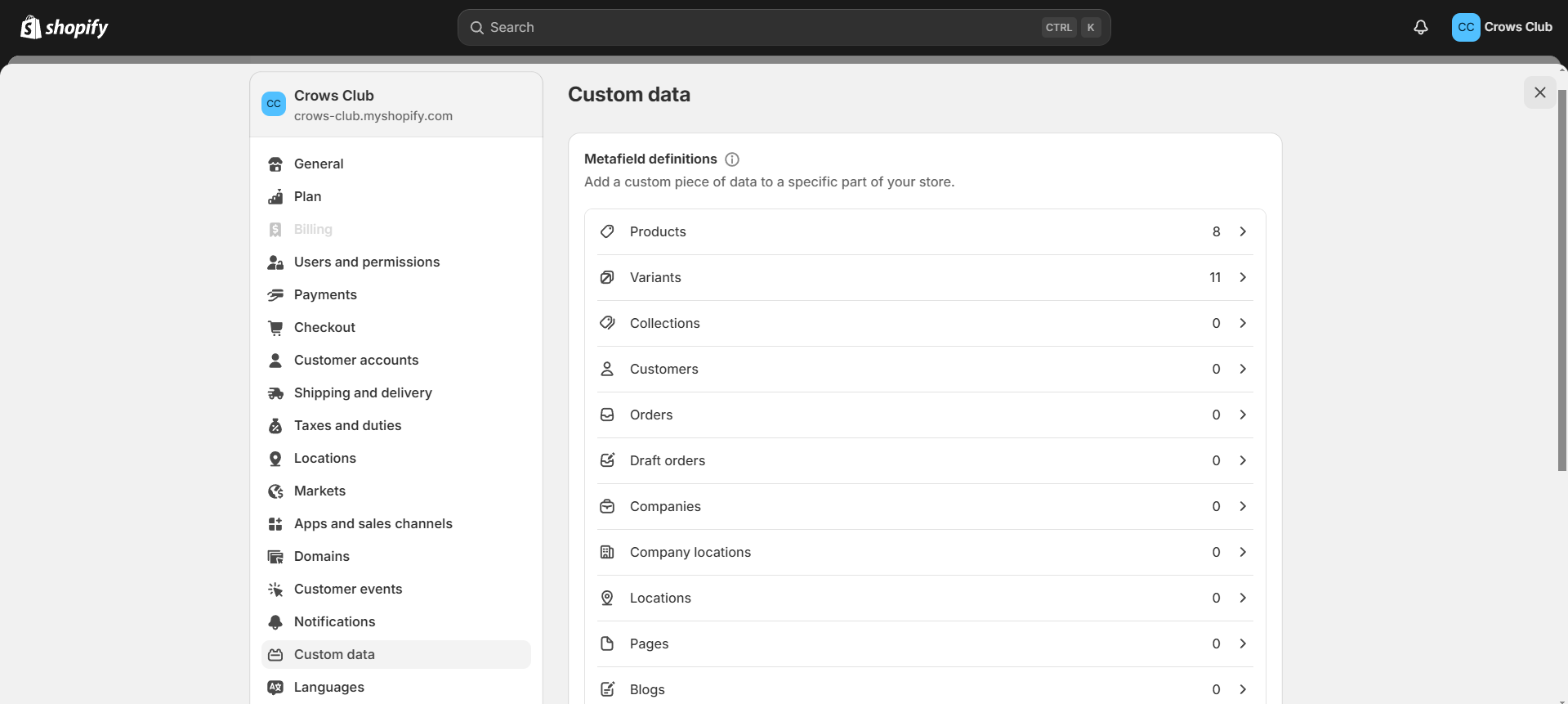Expand the Company locations metafield chevron

(x=1243, y=552)
